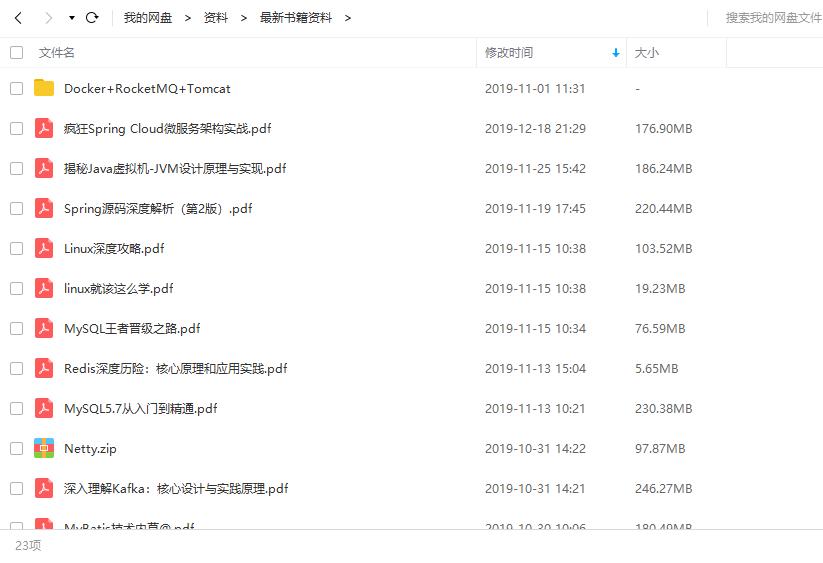This screenshot has height=563, width=823.
Task: Check the 揭秘Java虚拟机 row checkbox
Action: pyautogui.click(x=17, y=168)
